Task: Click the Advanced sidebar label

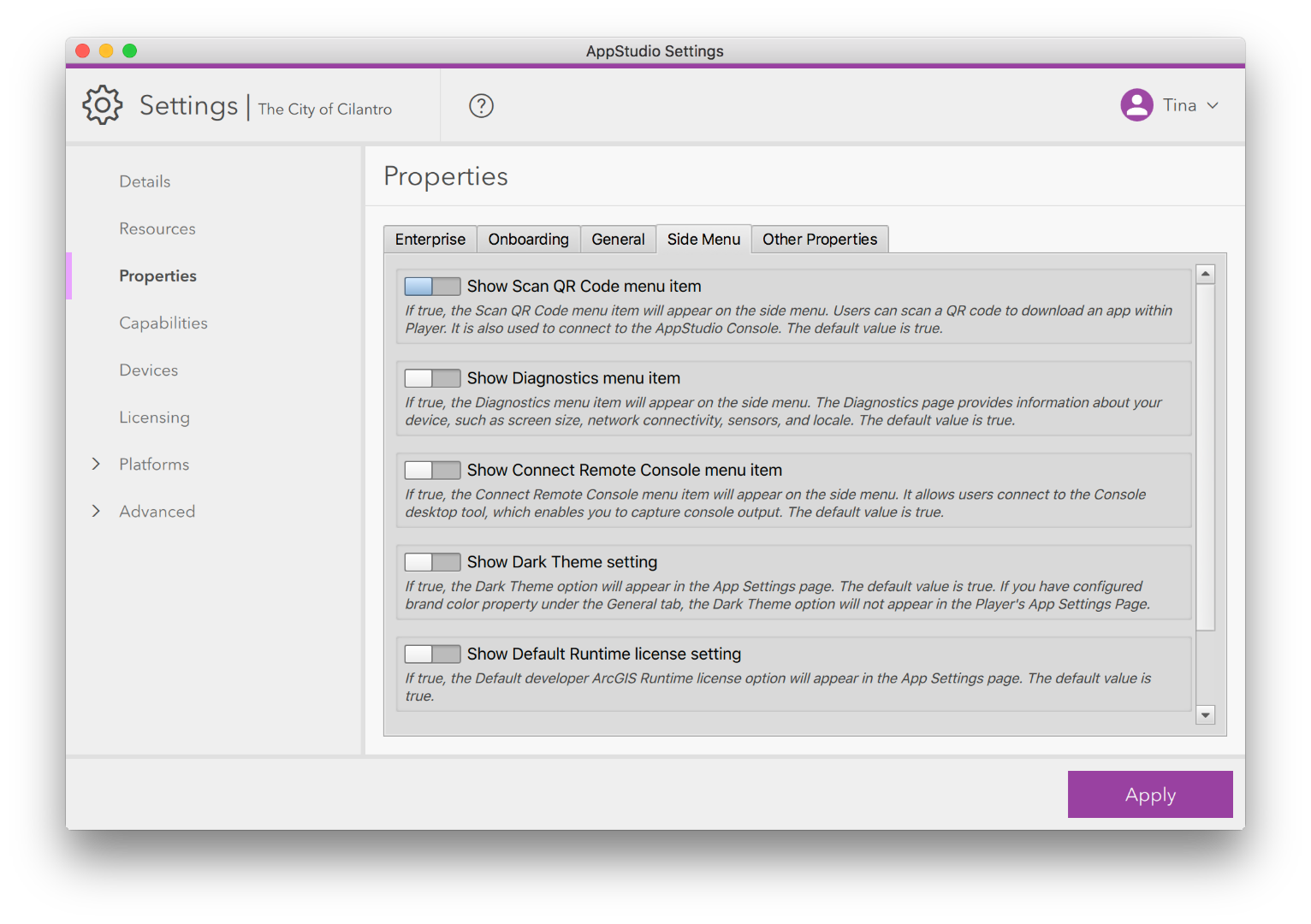Action: [157, 511]
